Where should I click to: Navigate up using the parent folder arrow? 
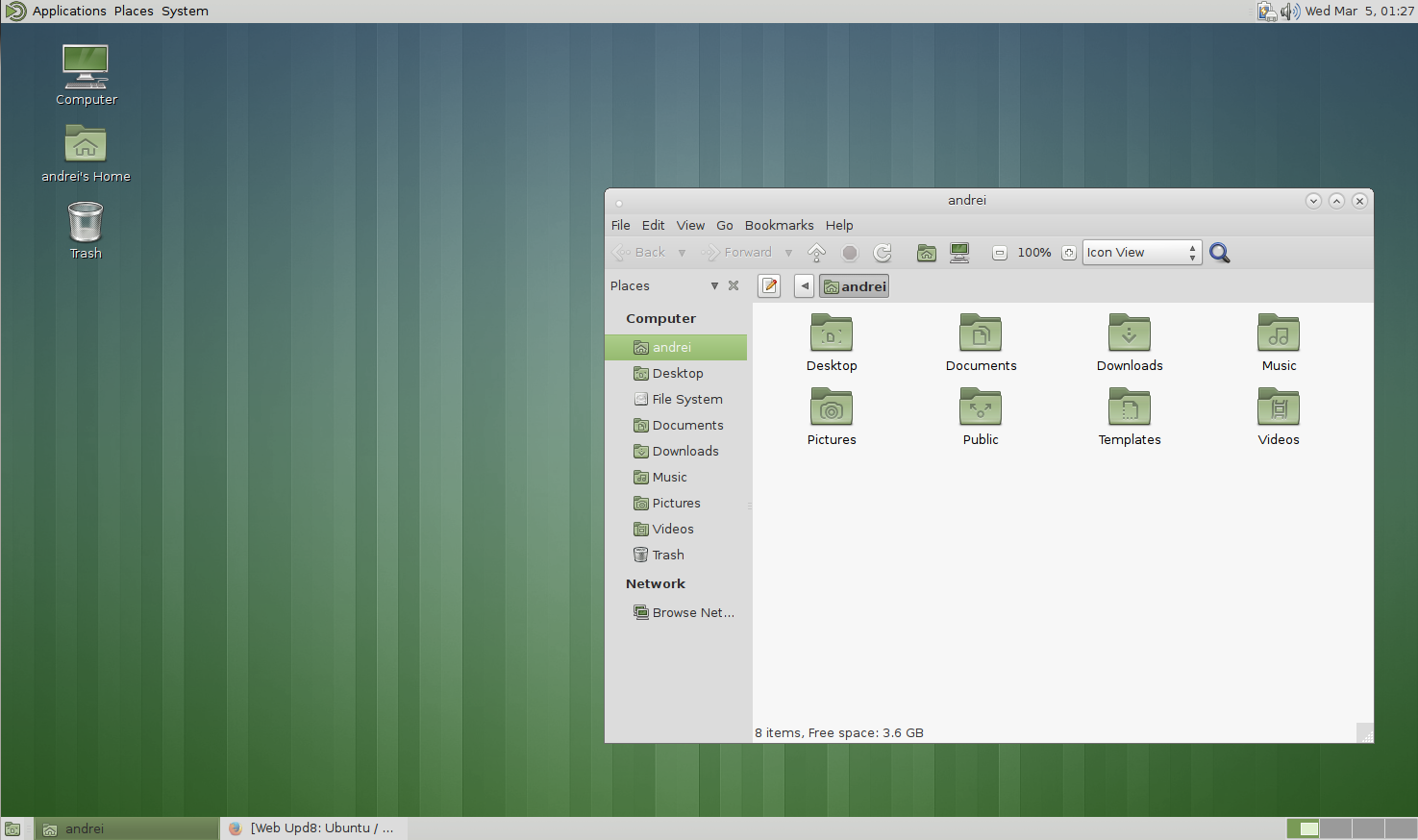coord(816,252)
